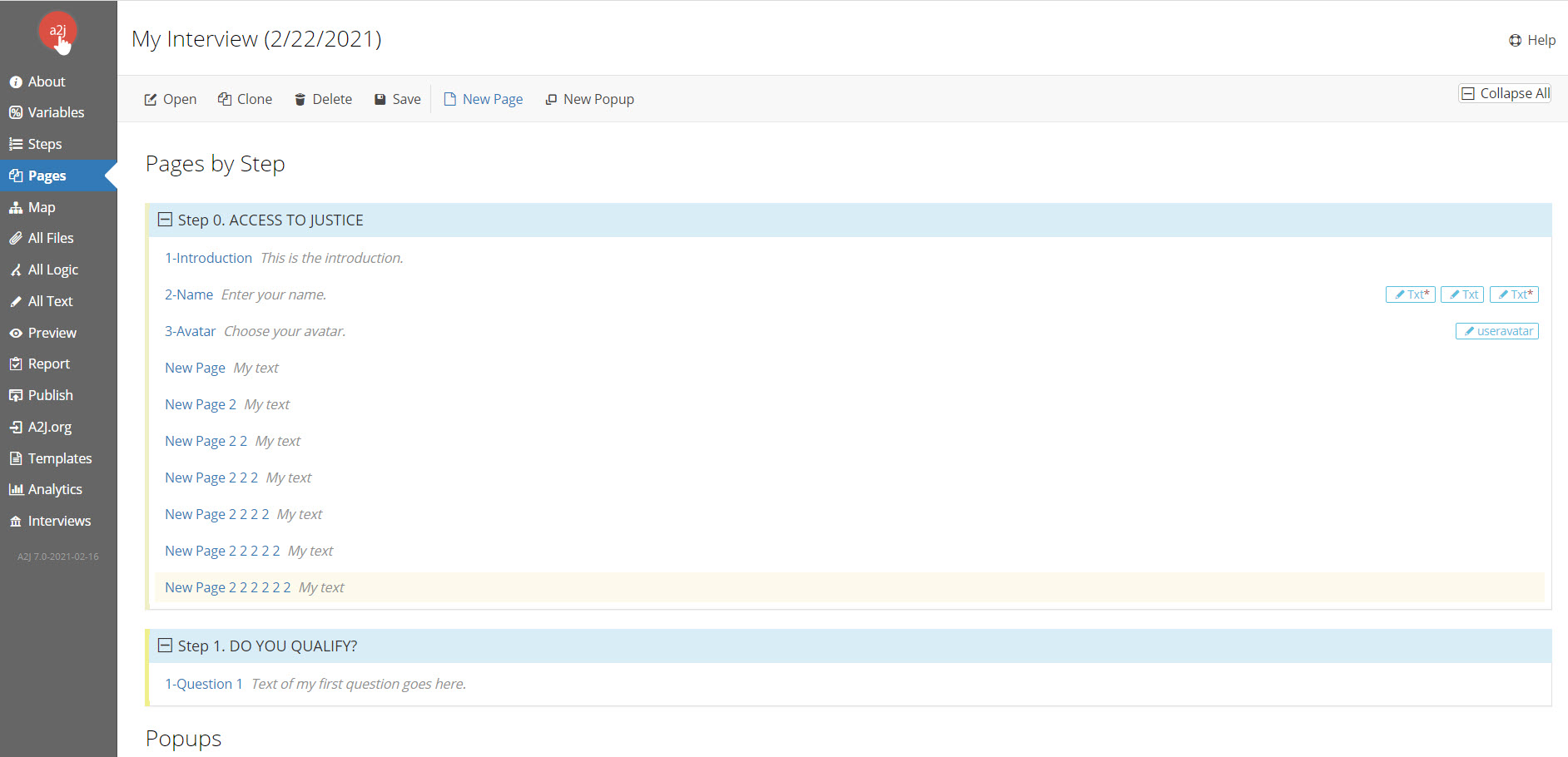1568x757 pixels.
Task: Switch to the Steps tab
Action: (x=44, y=144)
